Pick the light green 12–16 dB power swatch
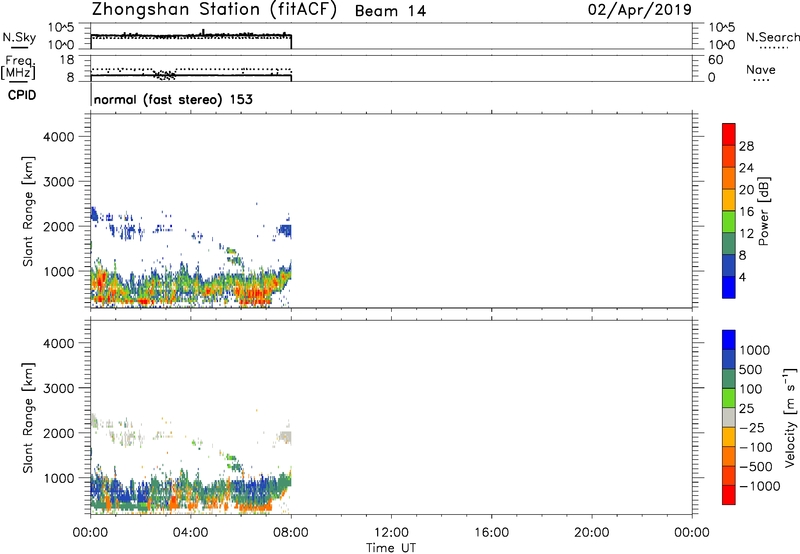 coord(729,221)
